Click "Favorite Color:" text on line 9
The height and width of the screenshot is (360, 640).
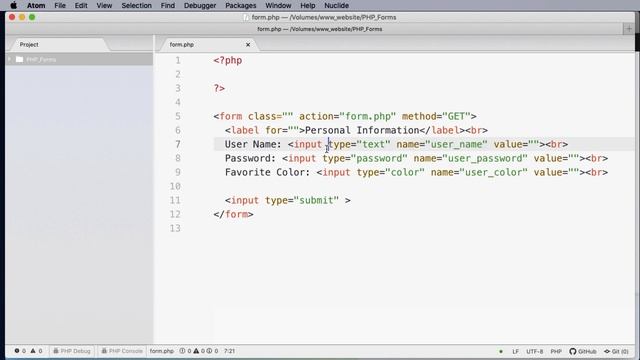pos(268,172)
